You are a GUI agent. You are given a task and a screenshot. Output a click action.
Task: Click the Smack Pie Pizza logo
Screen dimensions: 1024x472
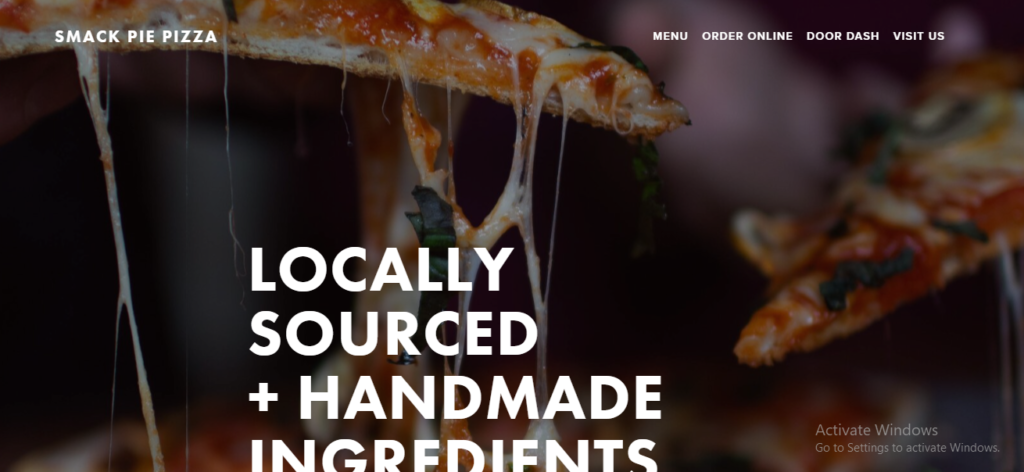tap(136, 37)
